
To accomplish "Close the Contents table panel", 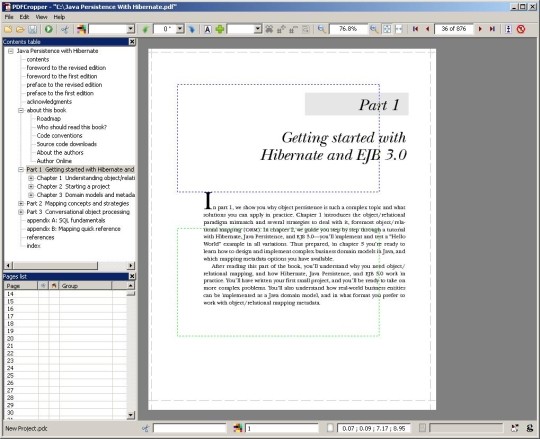I will click(x=132, y=42).
